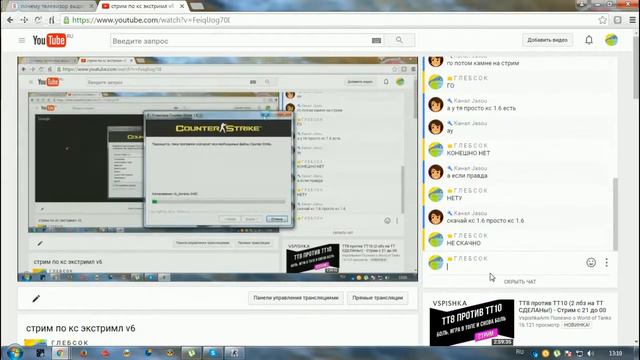Open the YouTube guide hamburger menu

tap(22, 40)
